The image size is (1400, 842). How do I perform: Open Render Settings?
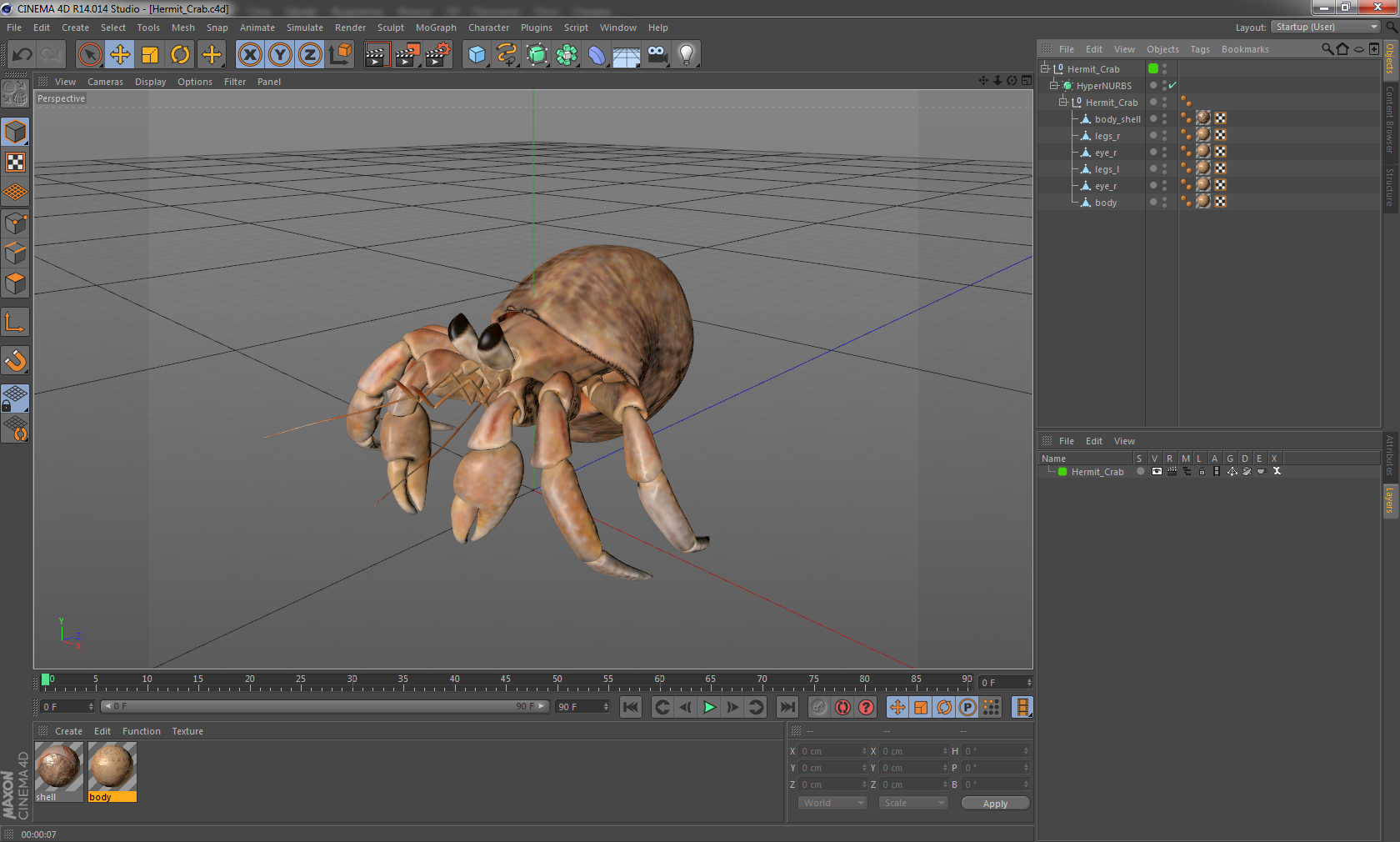click(x=437, y=55)
